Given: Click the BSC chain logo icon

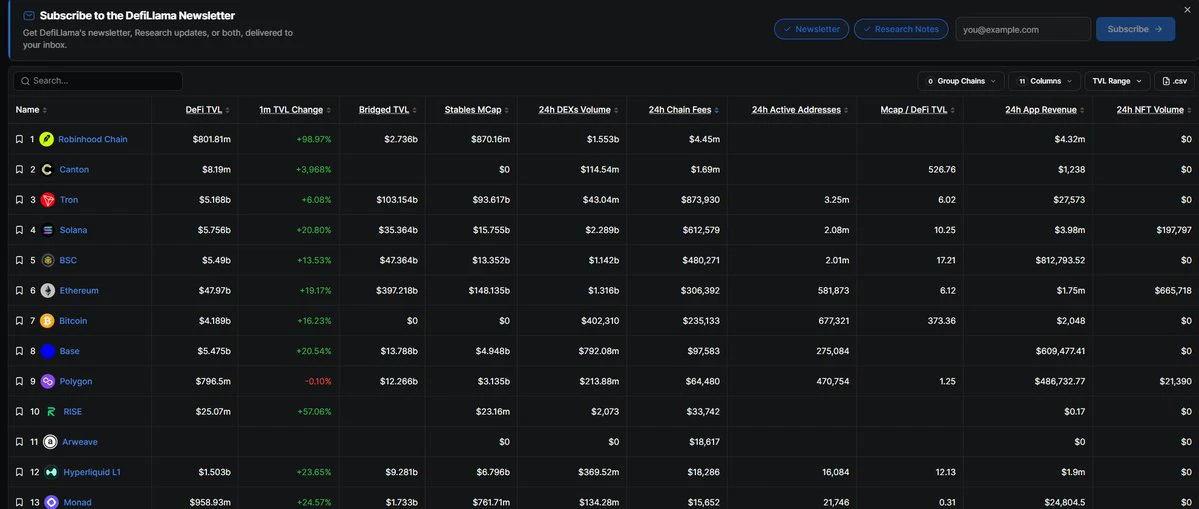Looking at the screenshot, I should point(48,261).
